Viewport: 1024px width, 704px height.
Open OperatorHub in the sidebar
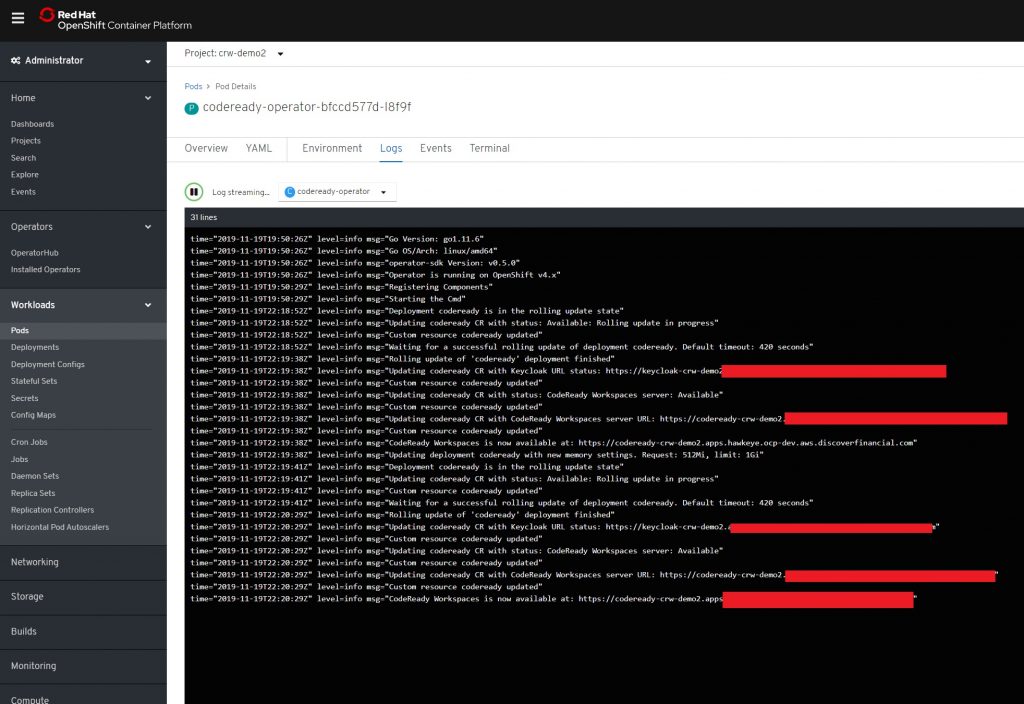tap(34, 253)
